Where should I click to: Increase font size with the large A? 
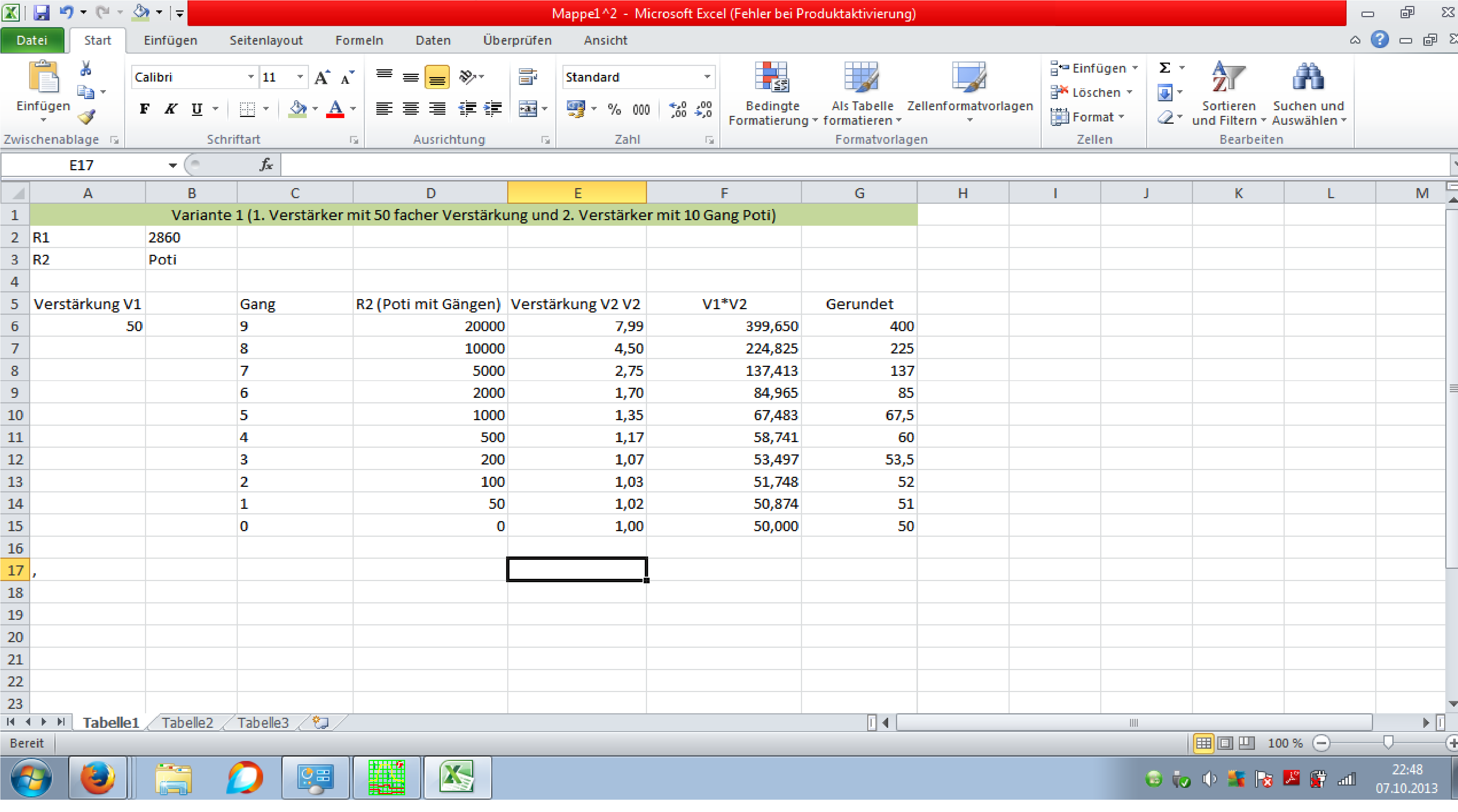(322, 77)
